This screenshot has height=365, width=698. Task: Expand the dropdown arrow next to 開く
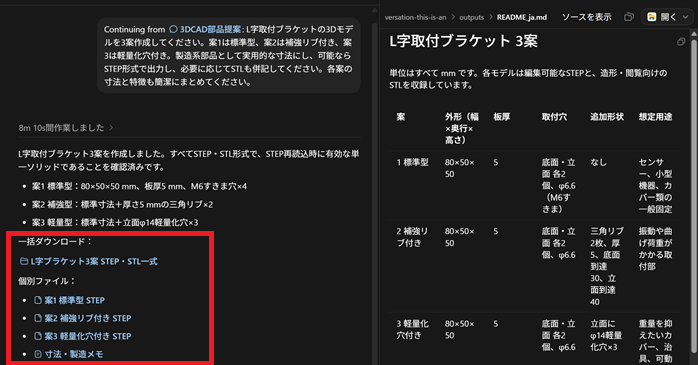click(686, 17)
